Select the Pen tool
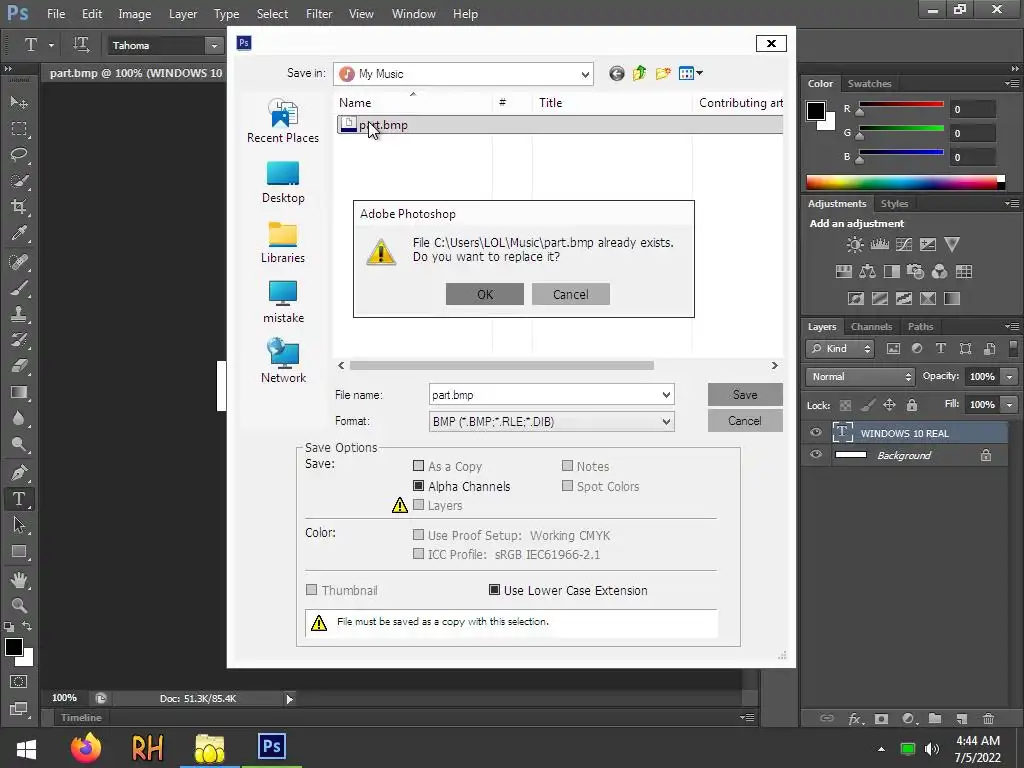The width and height of the screenshot is (1024, 768). click(19, 472)
